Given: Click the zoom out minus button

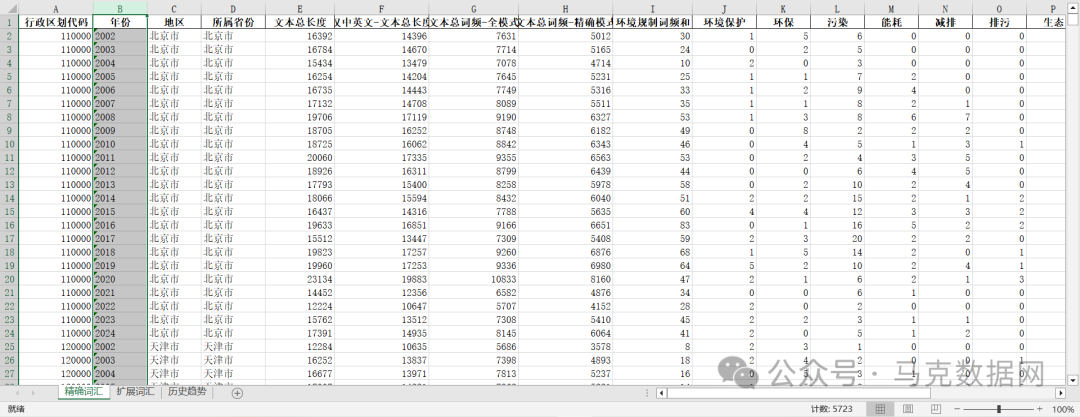Looking at the screenshot, I should click(x=959, y=409).
